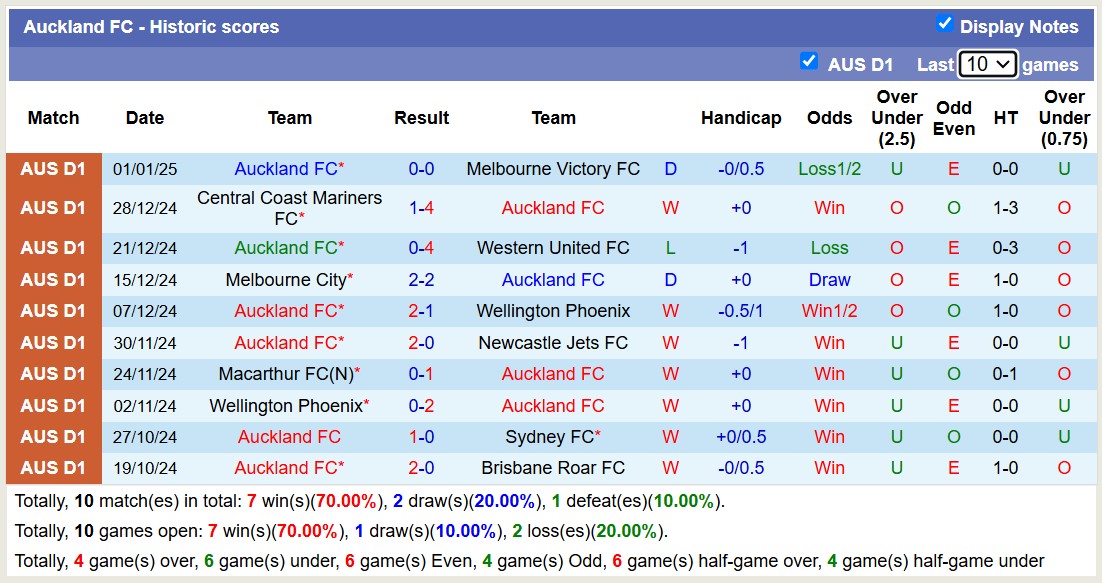
Task: Expand the number-of-games selector
Action: coord(987,64)
